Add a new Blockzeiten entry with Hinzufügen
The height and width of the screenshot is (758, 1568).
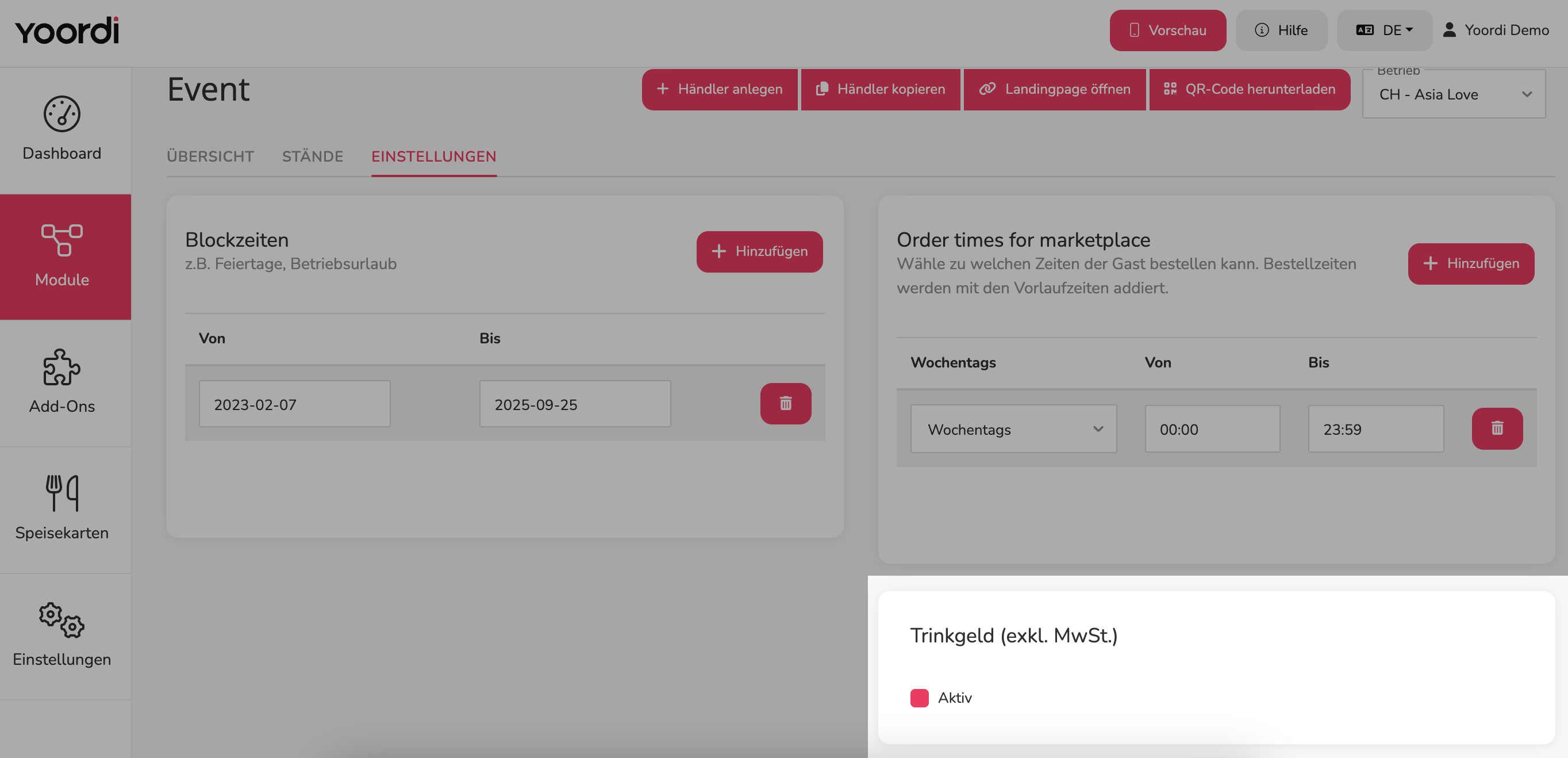pos(759,251)
